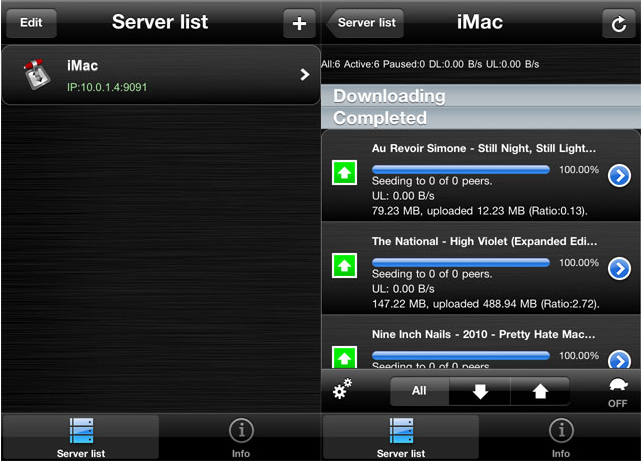Switch to Server list tab on left screen

pos(81,437)
